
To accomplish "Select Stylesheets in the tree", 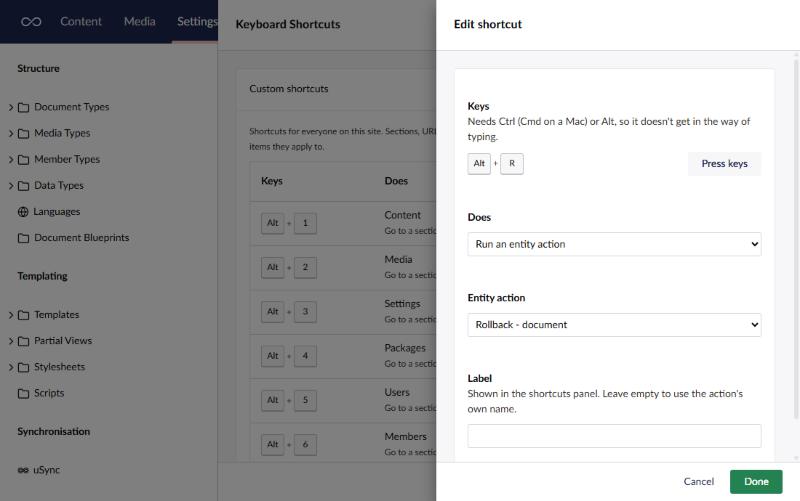I will 59,367.
